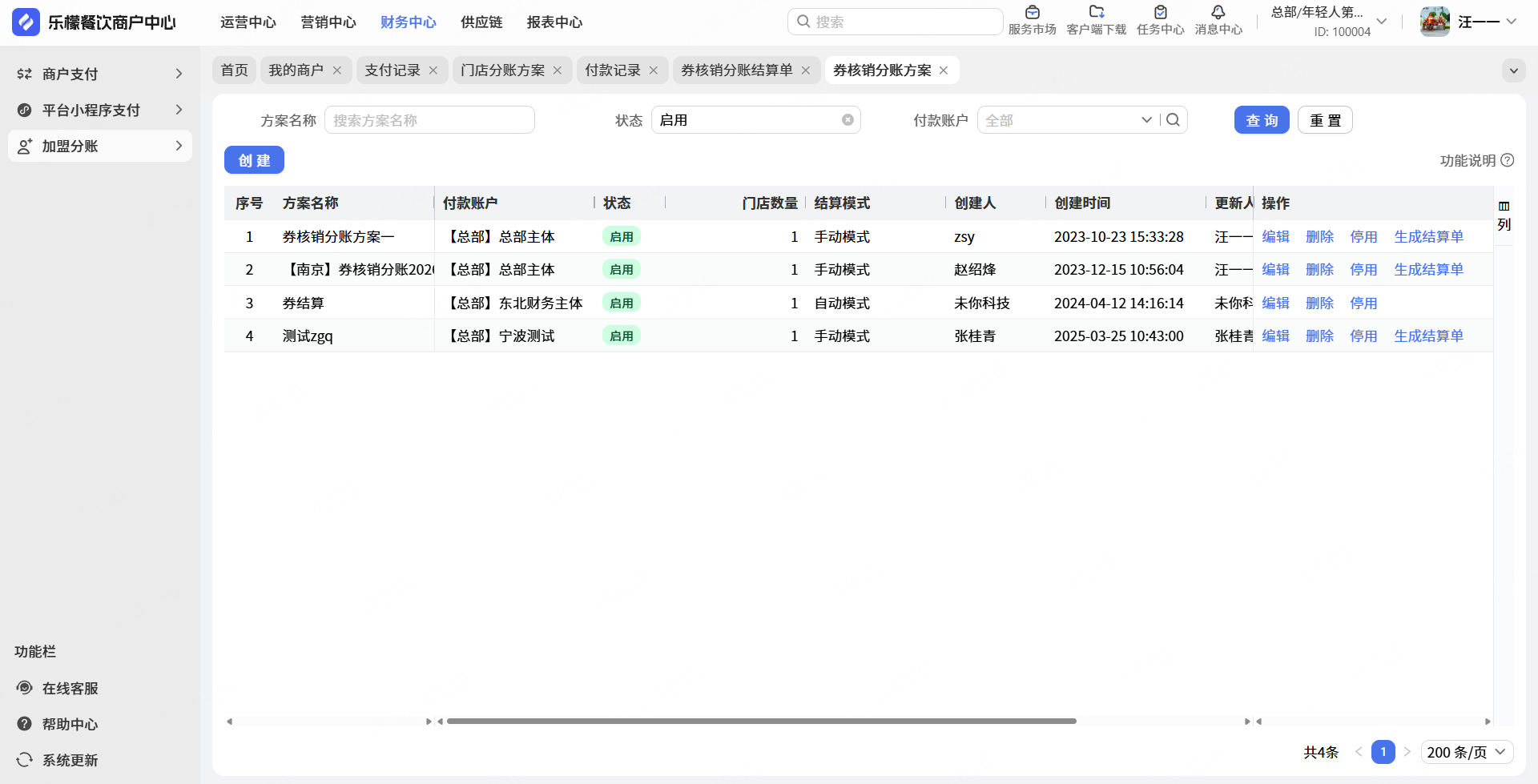Open the 任务中心 task center icon
This screenshot has height=784, width=1538.
pos(1160,12)
